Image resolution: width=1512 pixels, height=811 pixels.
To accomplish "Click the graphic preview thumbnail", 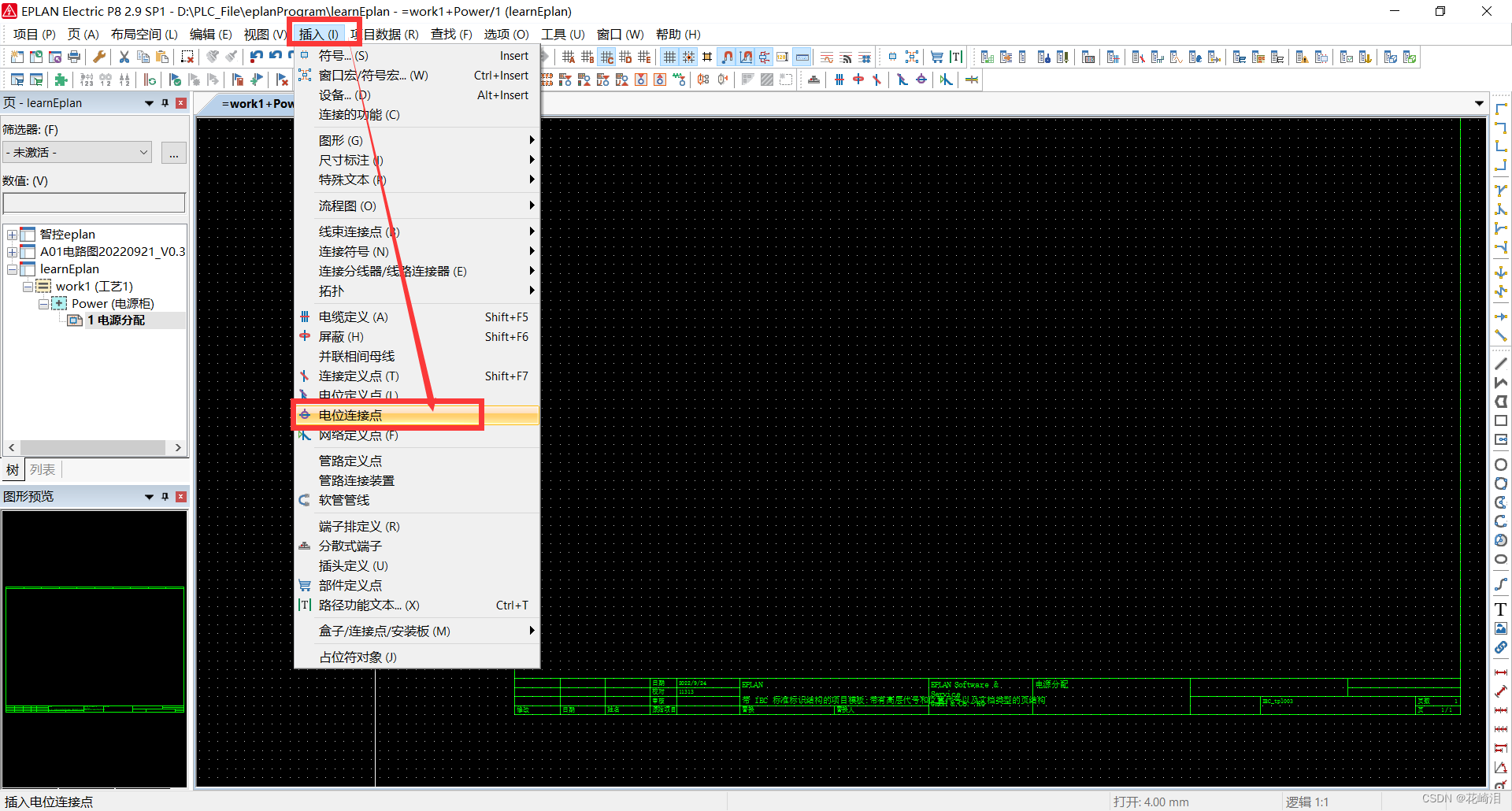I will pos(94,649).
